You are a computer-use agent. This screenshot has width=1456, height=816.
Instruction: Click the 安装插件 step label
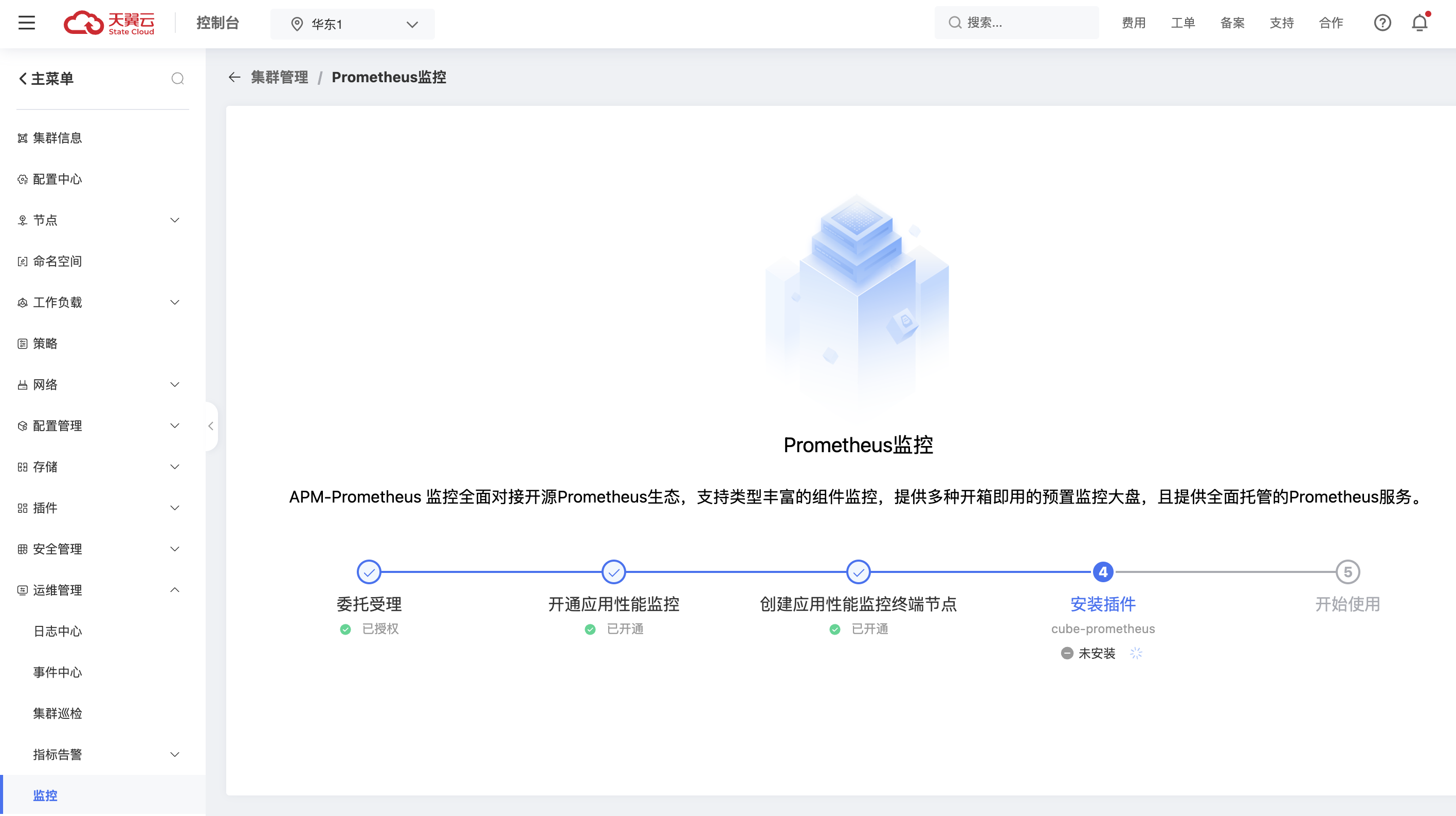1103,604
